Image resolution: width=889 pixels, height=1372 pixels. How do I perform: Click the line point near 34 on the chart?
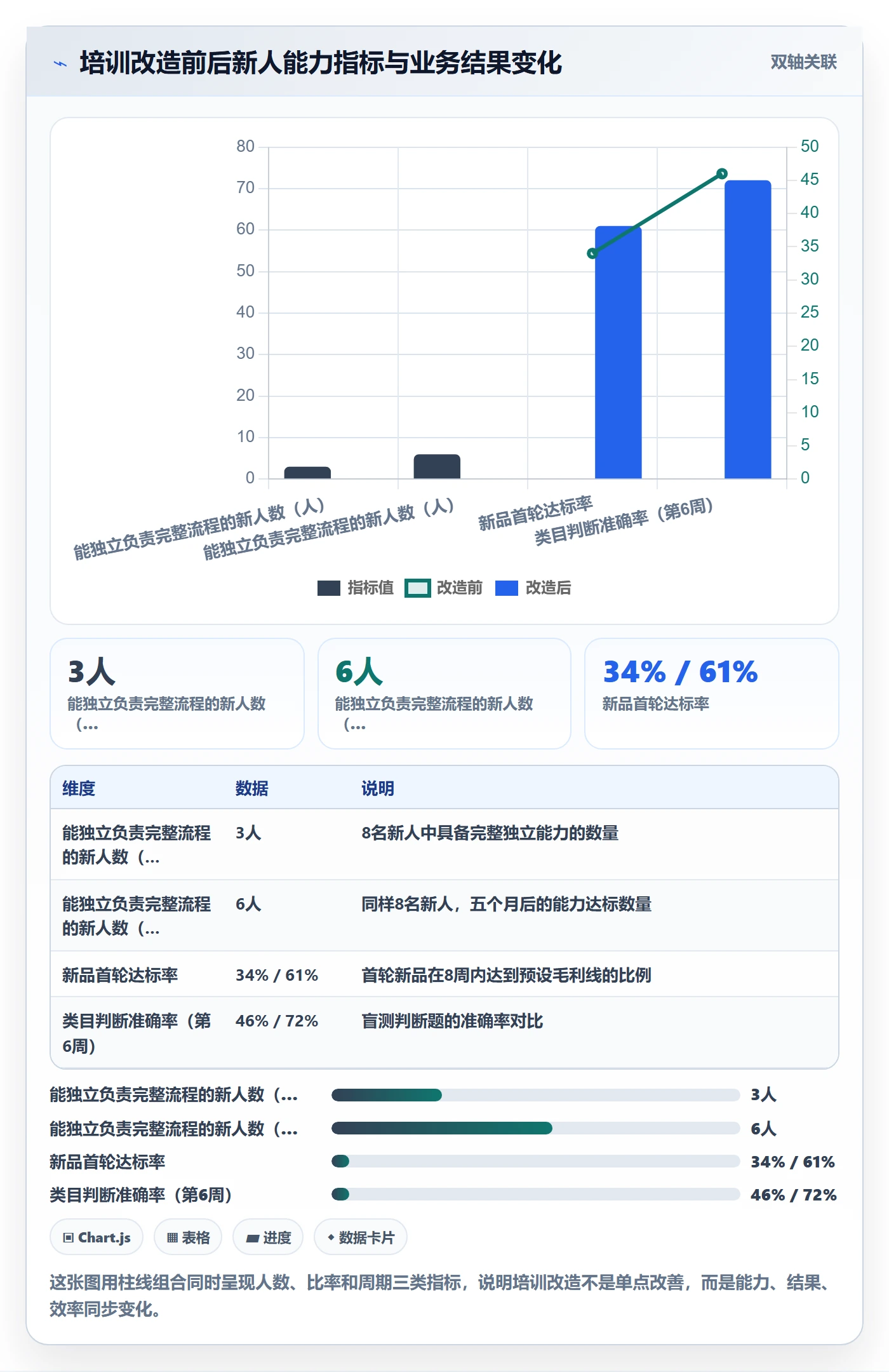(592, 253)
